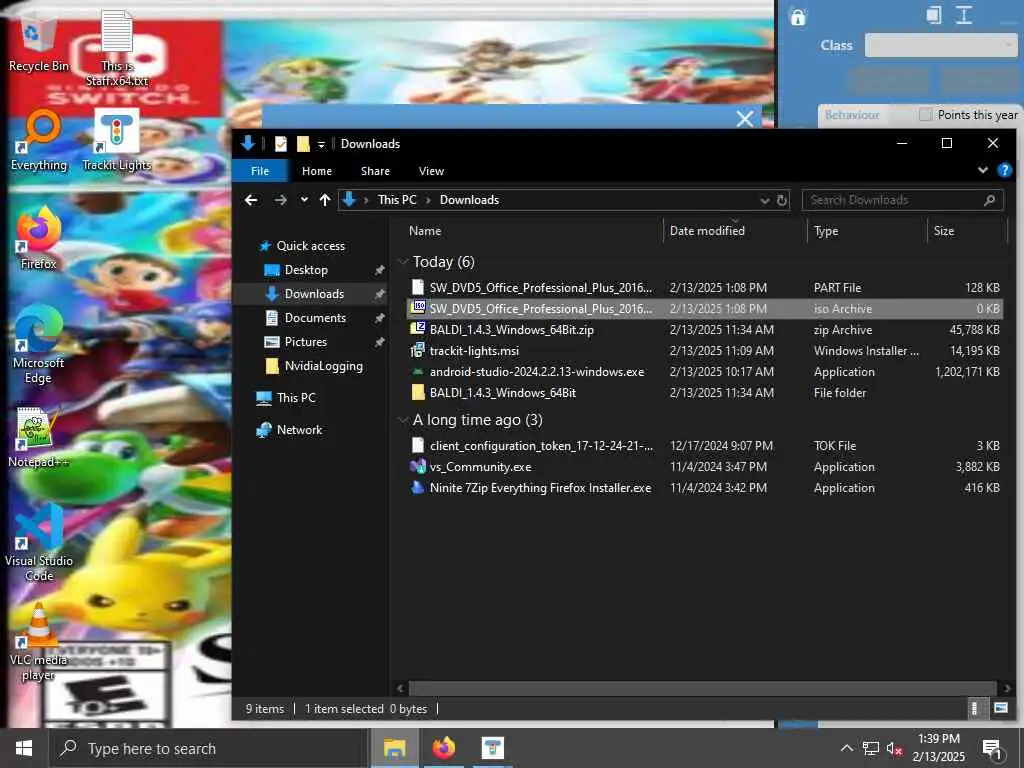Switch to details view icon in status bar
The width and height of the screenshot is (1024, 768).
click(x=974, y=708)
